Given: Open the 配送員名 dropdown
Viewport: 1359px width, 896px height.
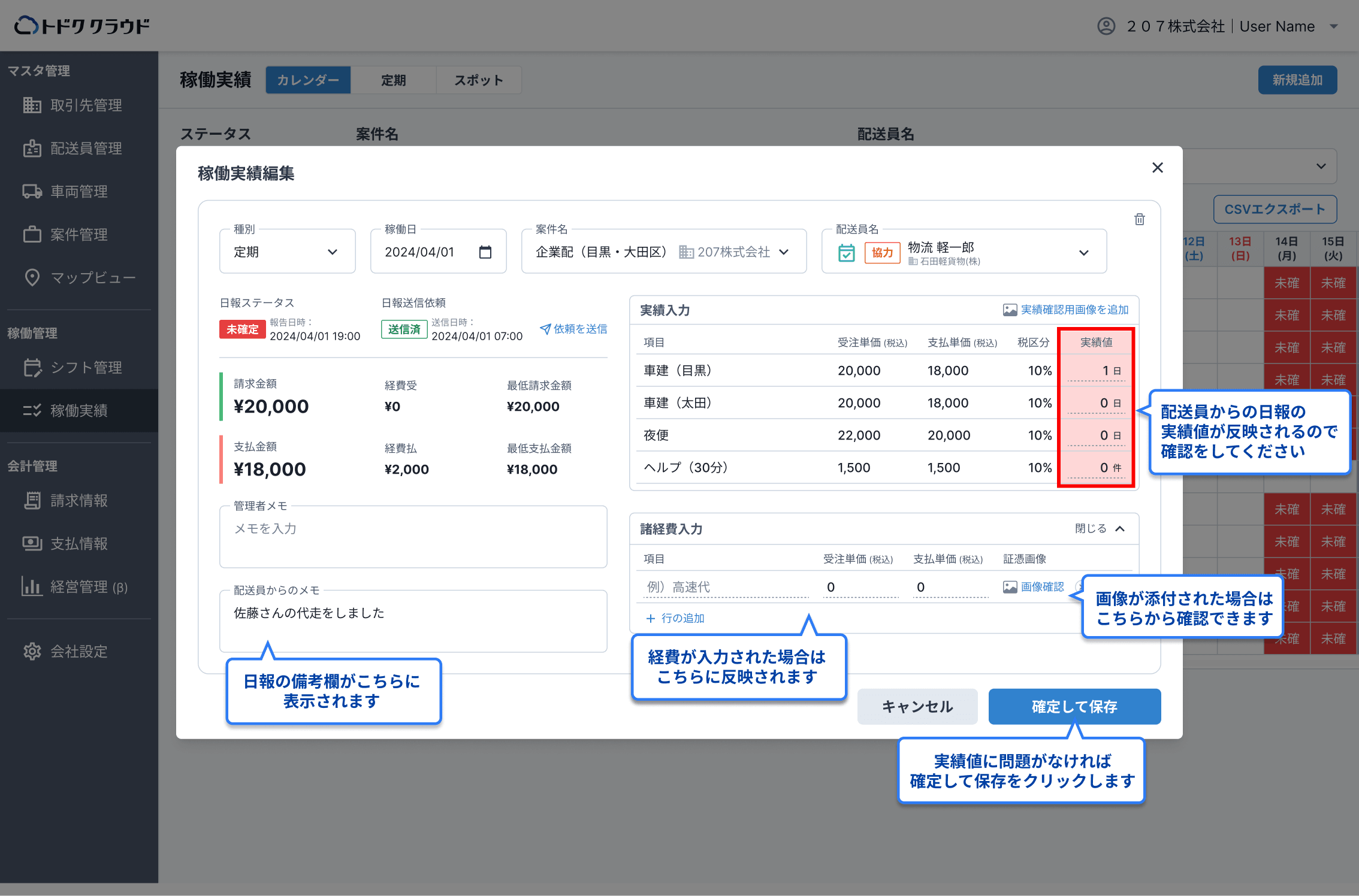Looking at the screenshot, I should click(964, 252).
